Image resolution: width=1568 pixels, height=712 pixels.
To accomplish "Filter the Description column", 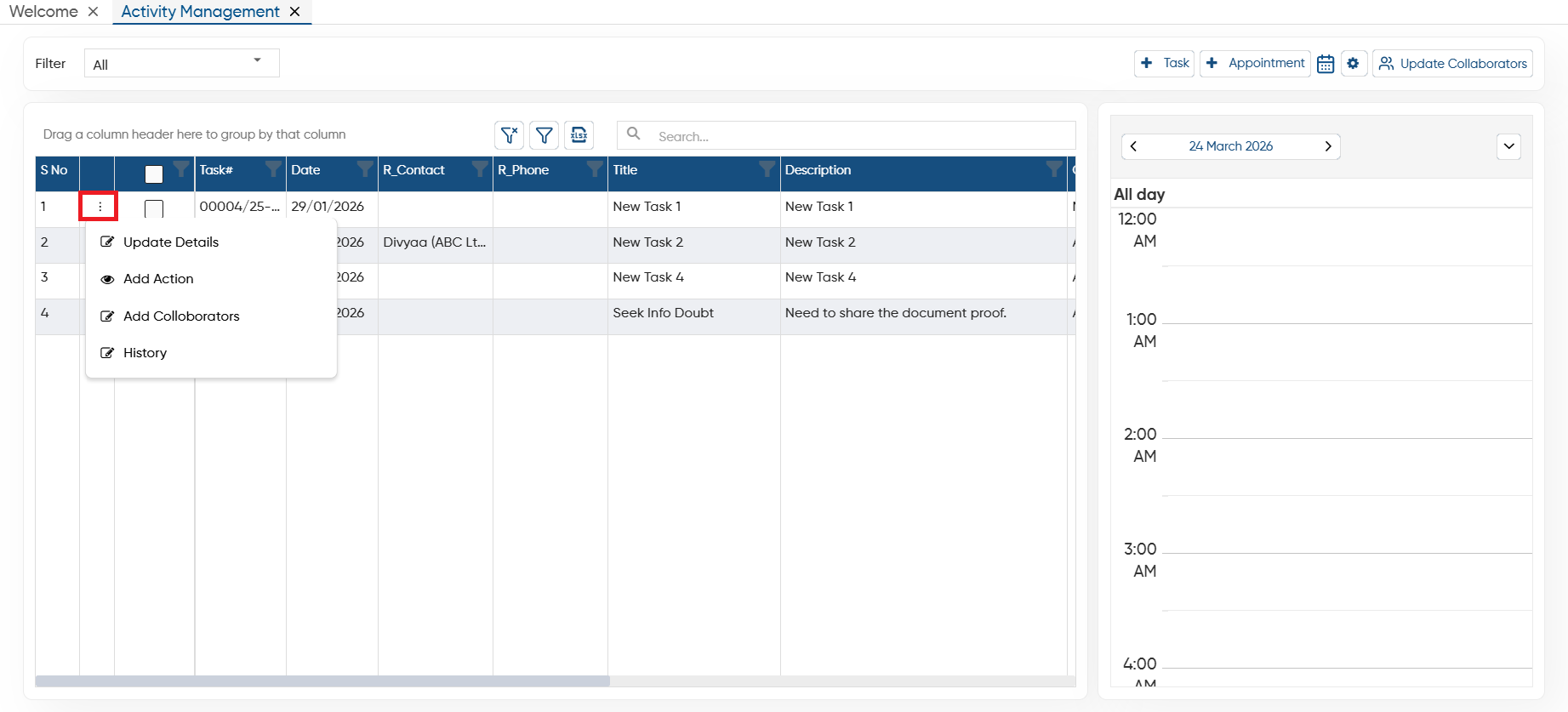I will click(x=1054, y=168).
